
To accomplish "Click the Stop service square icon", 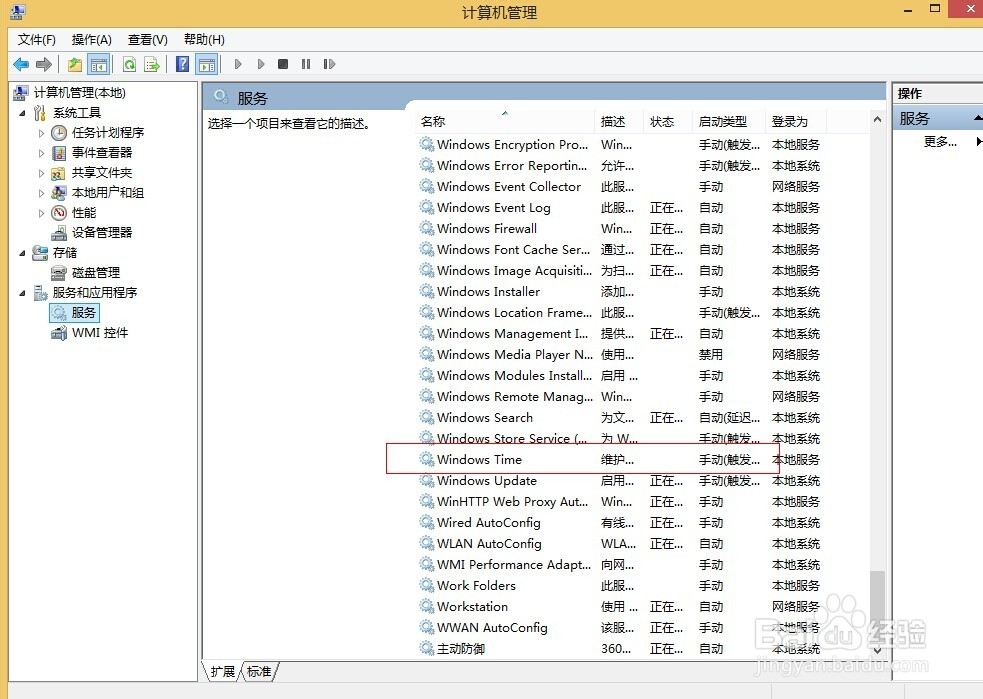I will pos(283,64).
